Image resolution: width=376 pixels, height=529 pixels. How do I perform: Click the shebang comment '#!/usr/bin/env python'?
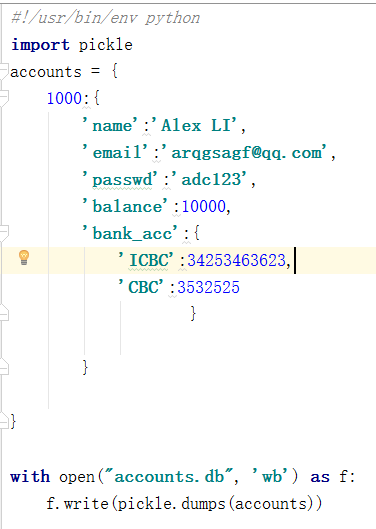[106, 18]
